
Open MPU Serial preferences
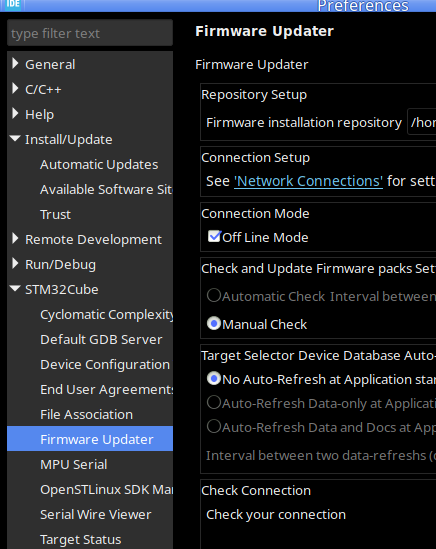74,465
